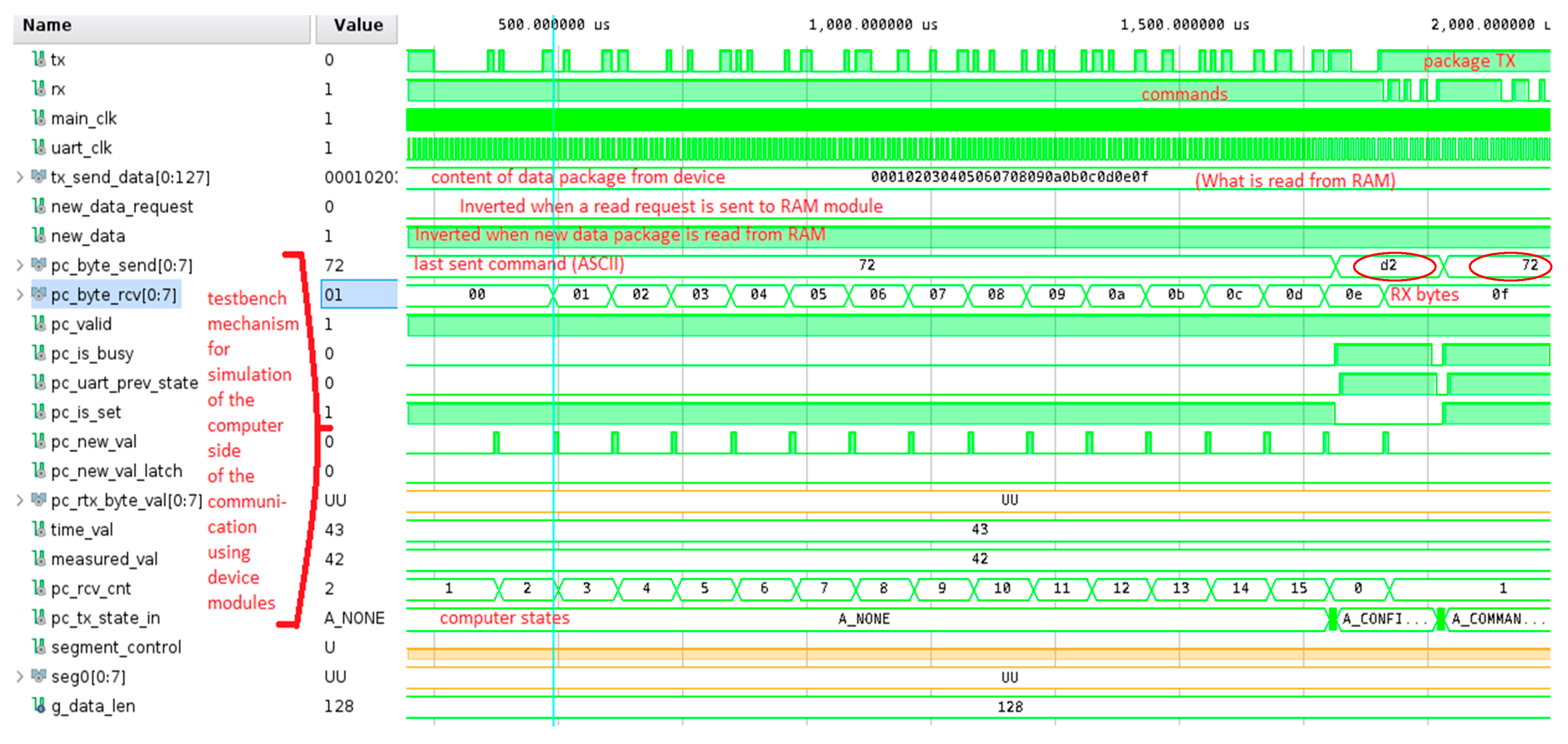Expand the pc_byte_send[0:7] bus
The width and height of the screenshot is (1568, 744).
pyautogui.click(x=20, y=265)
